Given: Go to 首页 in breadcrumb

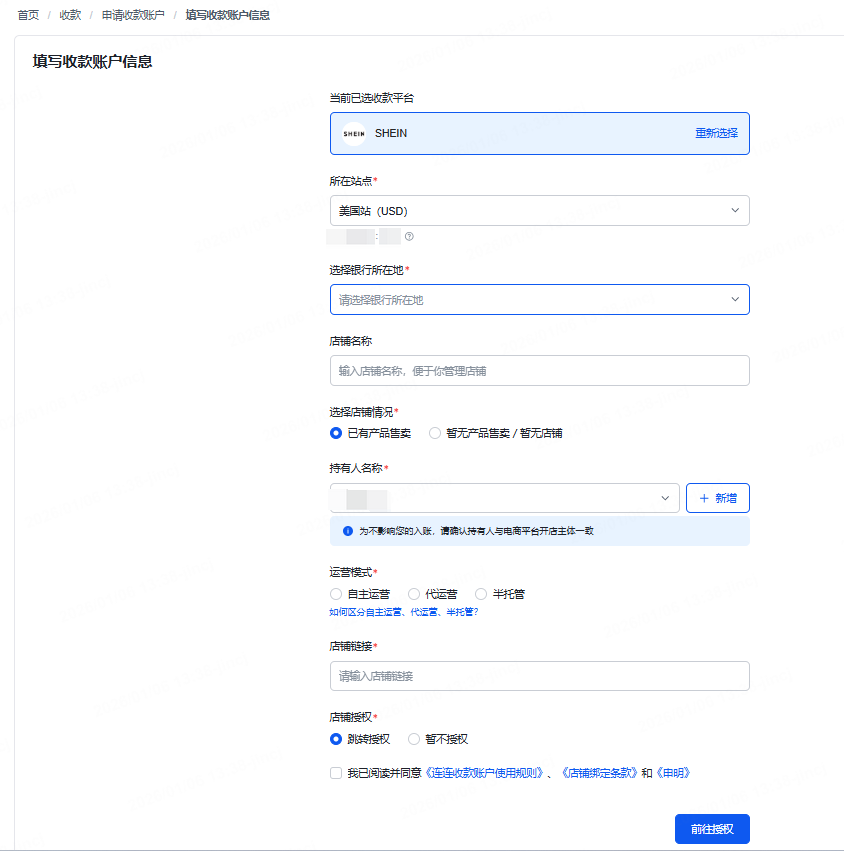Looking at the screenshot, I should tap(28, 15).
